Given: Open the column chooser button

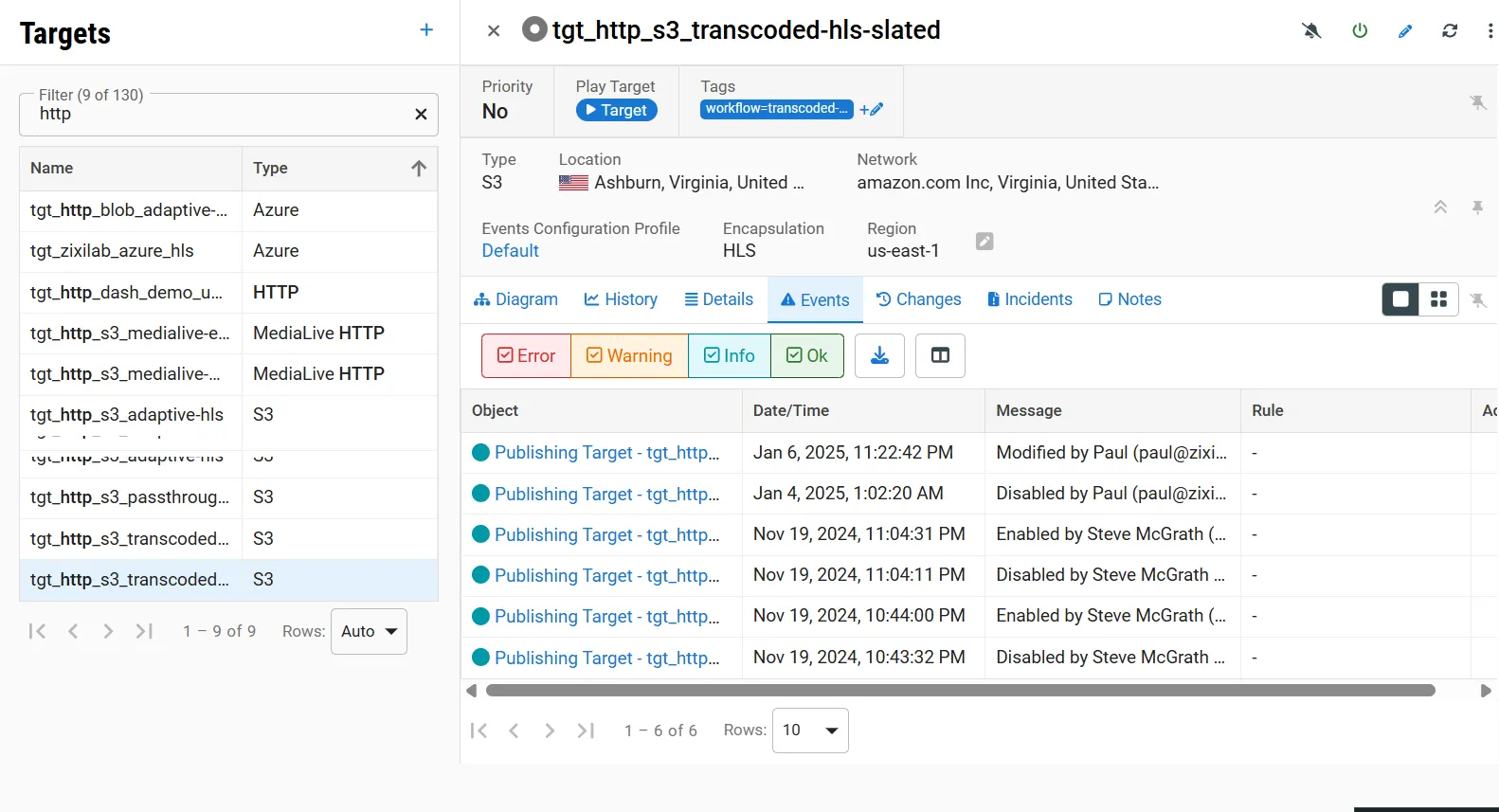Looking at the screenshot, I should [940, 355].
